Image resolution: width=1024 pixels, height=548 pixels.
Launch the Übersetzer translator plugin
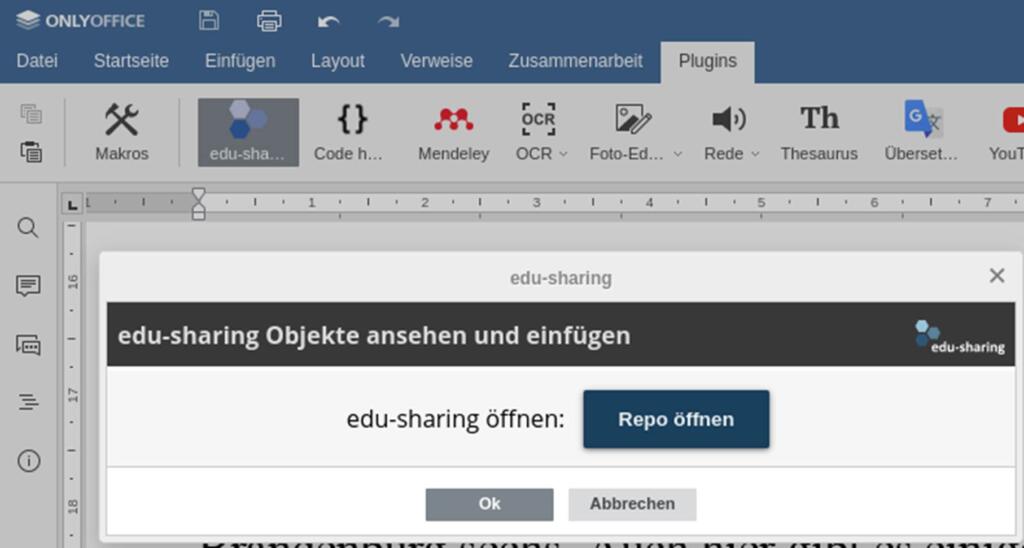click(x=921, y=133)
